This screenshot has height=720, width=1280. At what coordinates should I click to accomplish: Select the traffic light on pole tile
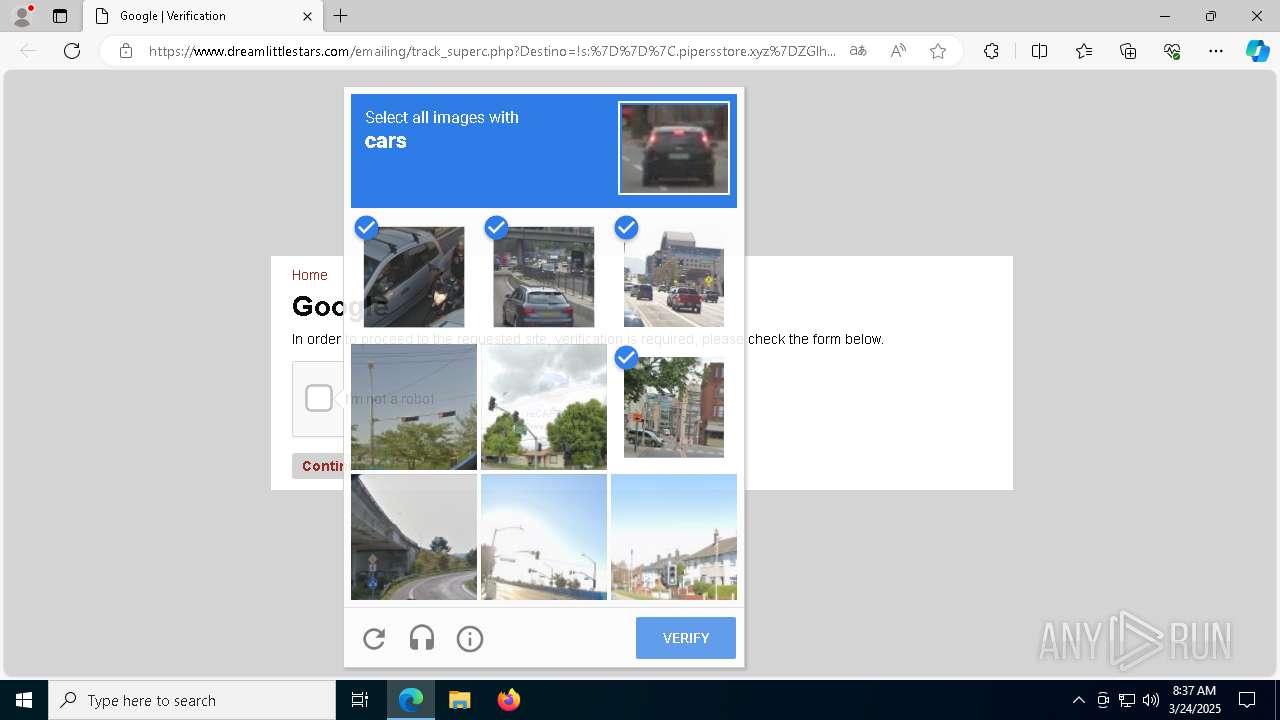(414, 407)
